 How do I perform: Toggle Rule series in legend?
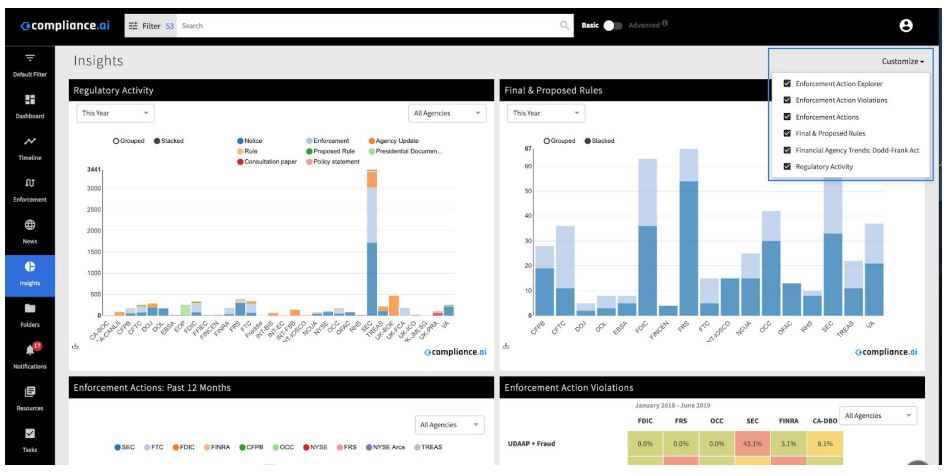pyautogui.click(x=248, y=151)
